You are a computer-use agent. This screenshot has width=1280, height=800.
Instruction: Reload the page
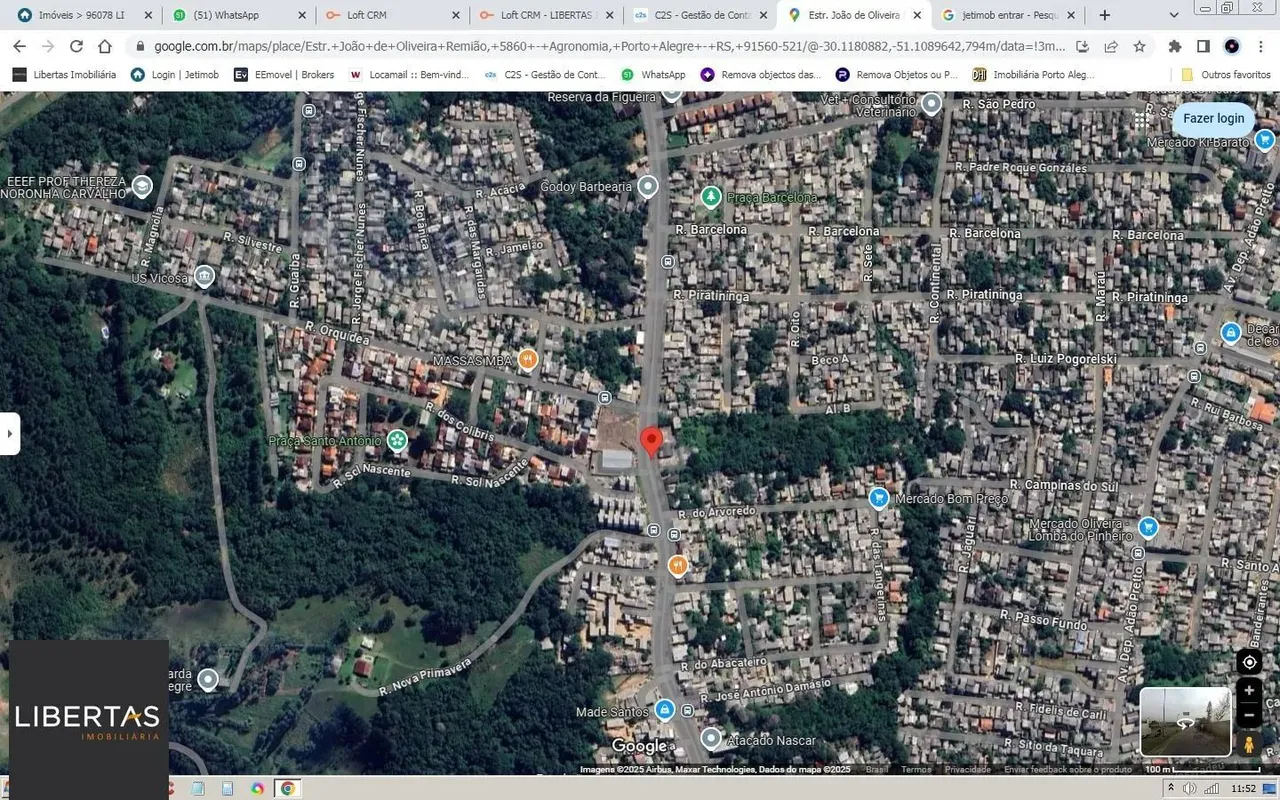coord(76,46)
